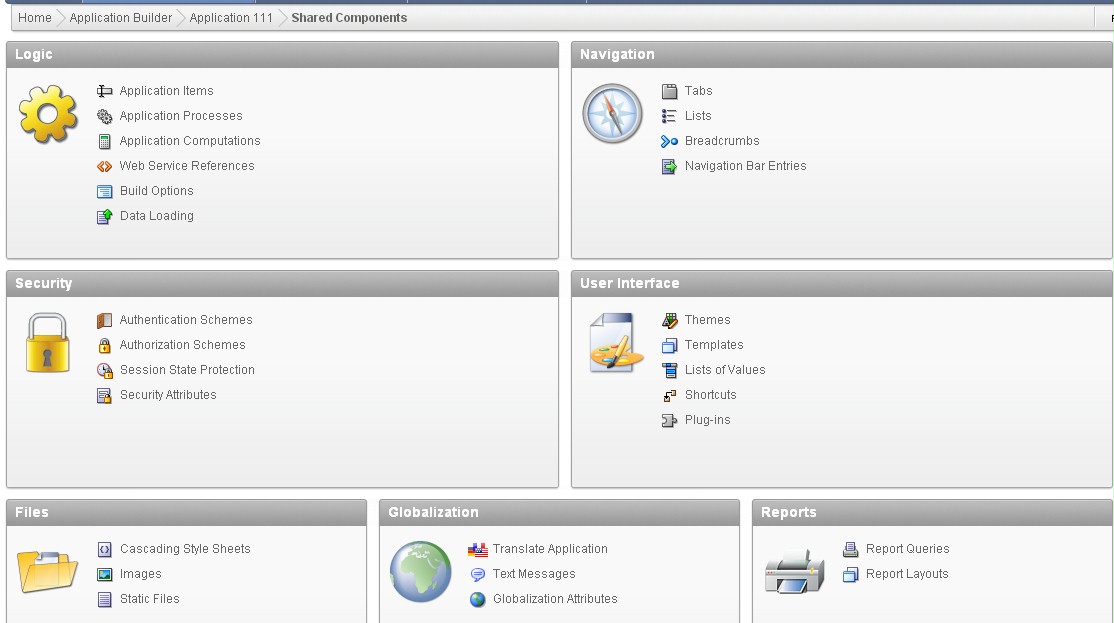The width and height of the screenshot is (1114, 623).
Task: Go to Application Builder breadcrumb
Action: click(121, 18)
